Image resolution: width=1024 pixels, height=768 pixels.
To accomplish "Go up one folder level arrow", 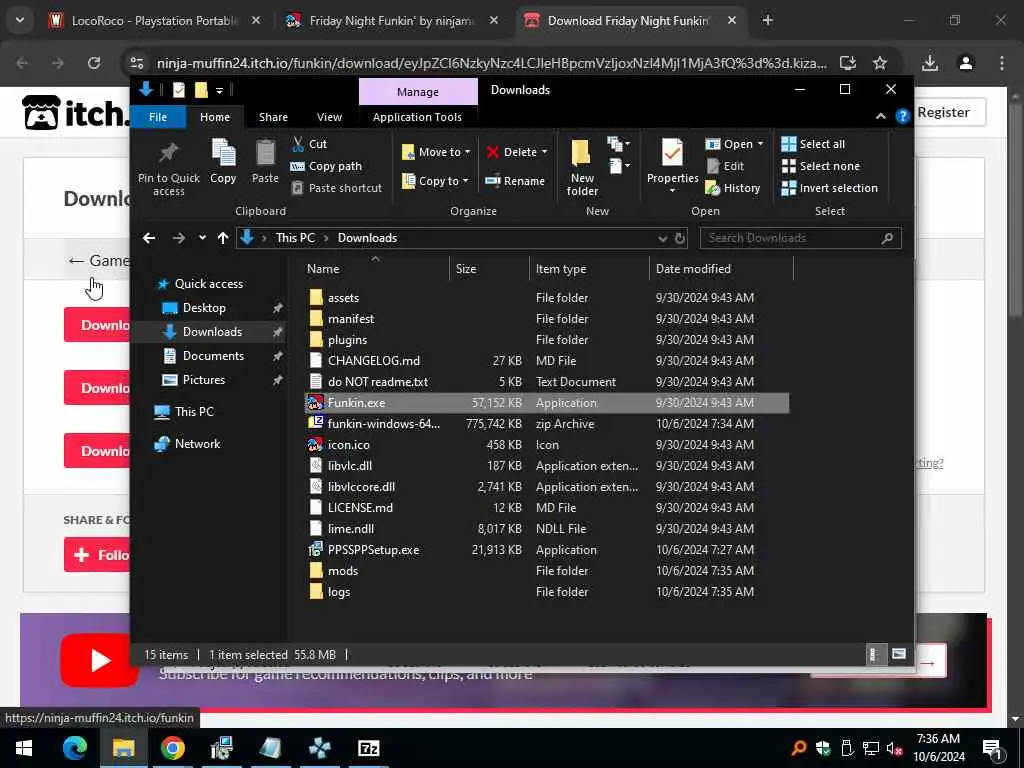I will [x=223, y=238].
